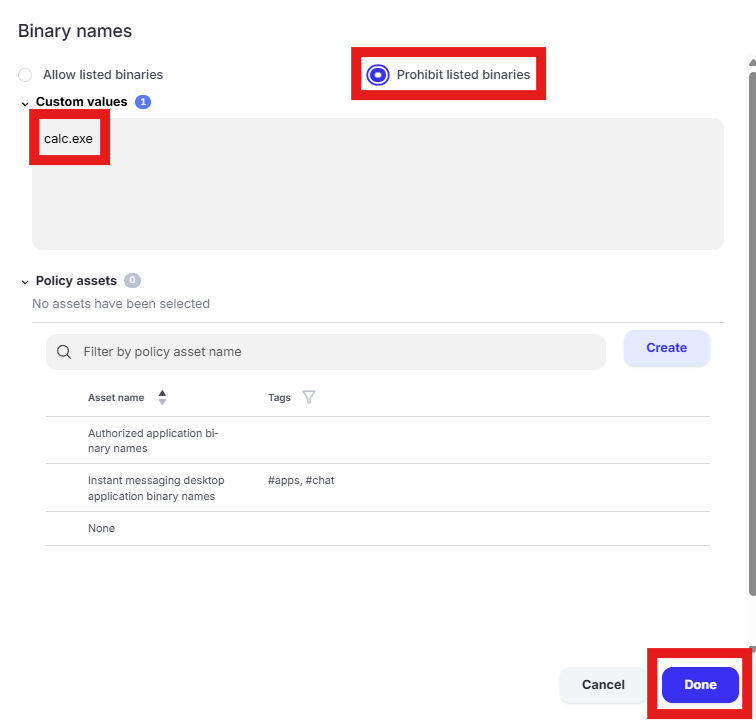Viewport: 756px width, 720px height.
Task: Sort by Asset name arrows
Action: (x=162, y=397)
